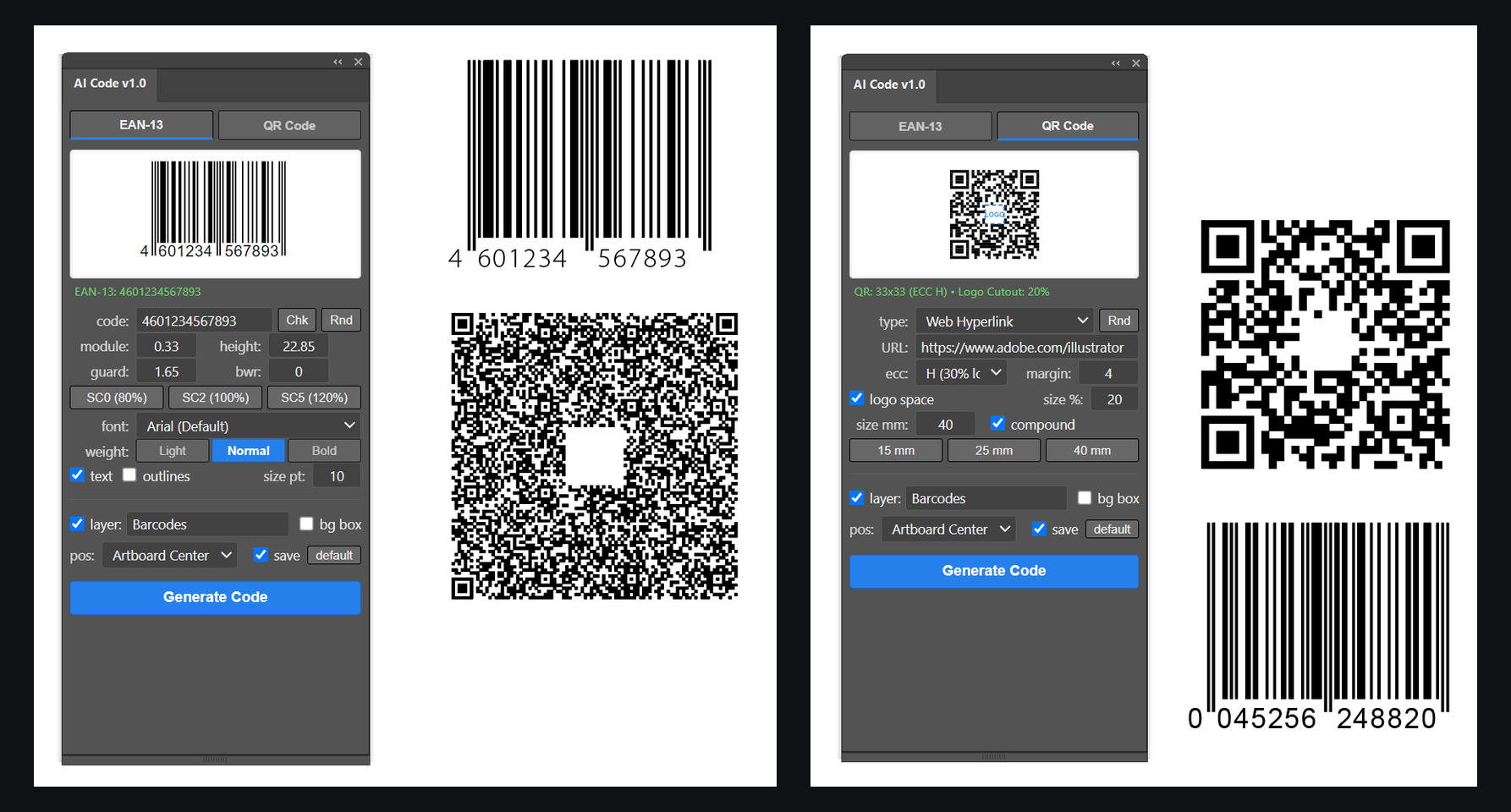
Task: Click the barcode preview in EAN-13 panel
Action: point(215,214)
